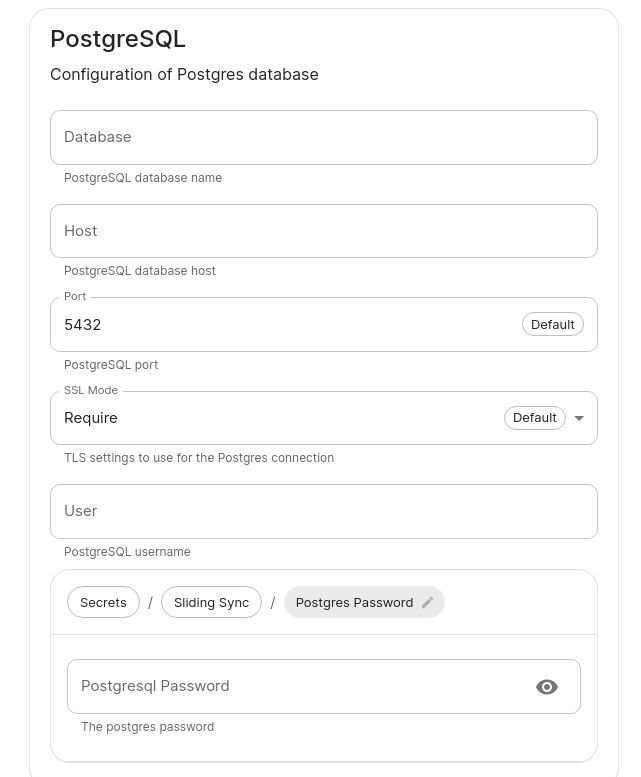
Task: Select the Postgres Password breadcrumb chip
Action: [354, 602]
